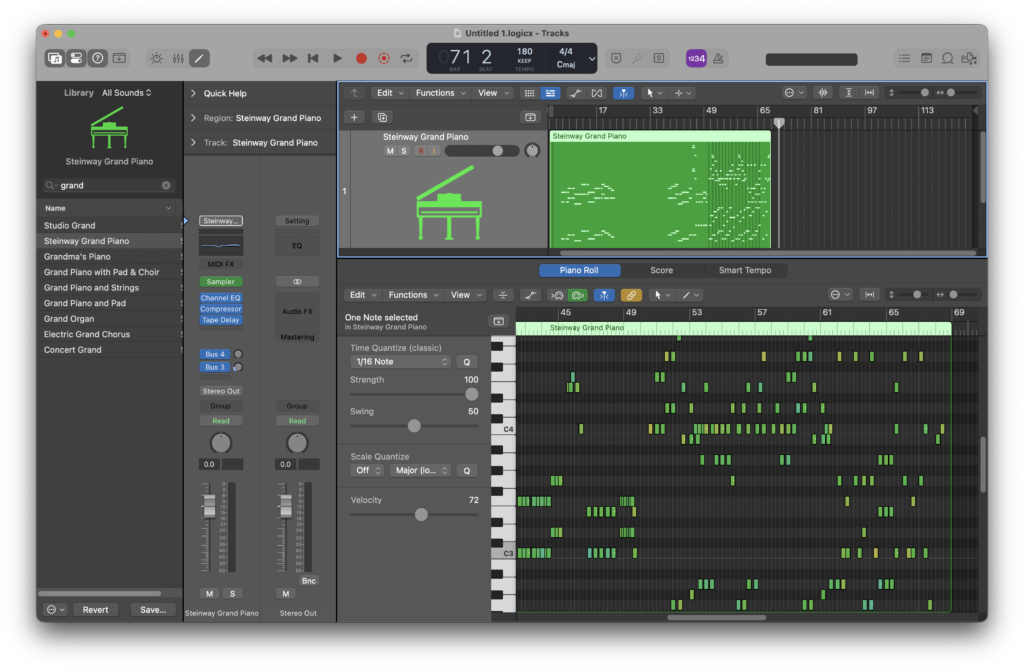1024x670 pixels.
Task: Click the Record button in transport
Action: [x=361, y=59]
